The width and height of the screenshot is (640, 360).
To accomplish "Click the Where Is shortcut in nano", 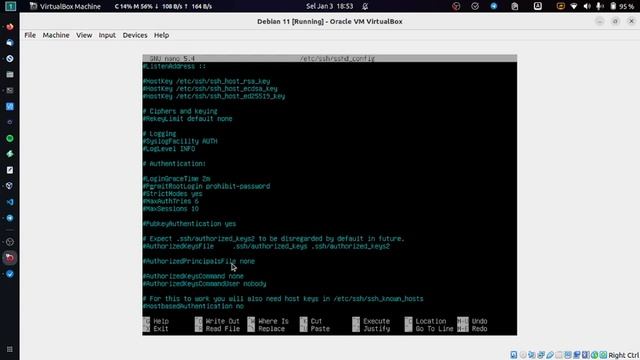I will pyautogui.click(x=269, y=321).
